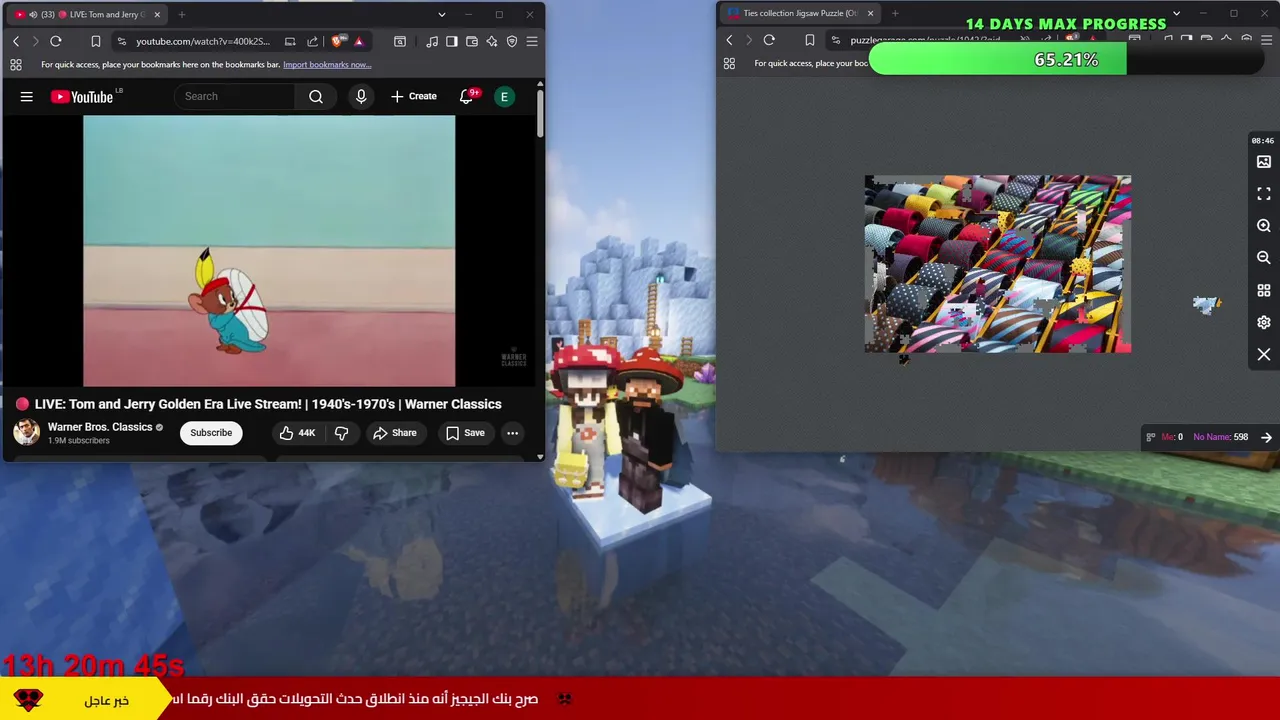The width and height of the screenshot is (1280, 720).
Task: Expand tab search dropdown in YouTube window
Action: click(x=442, y=15)
